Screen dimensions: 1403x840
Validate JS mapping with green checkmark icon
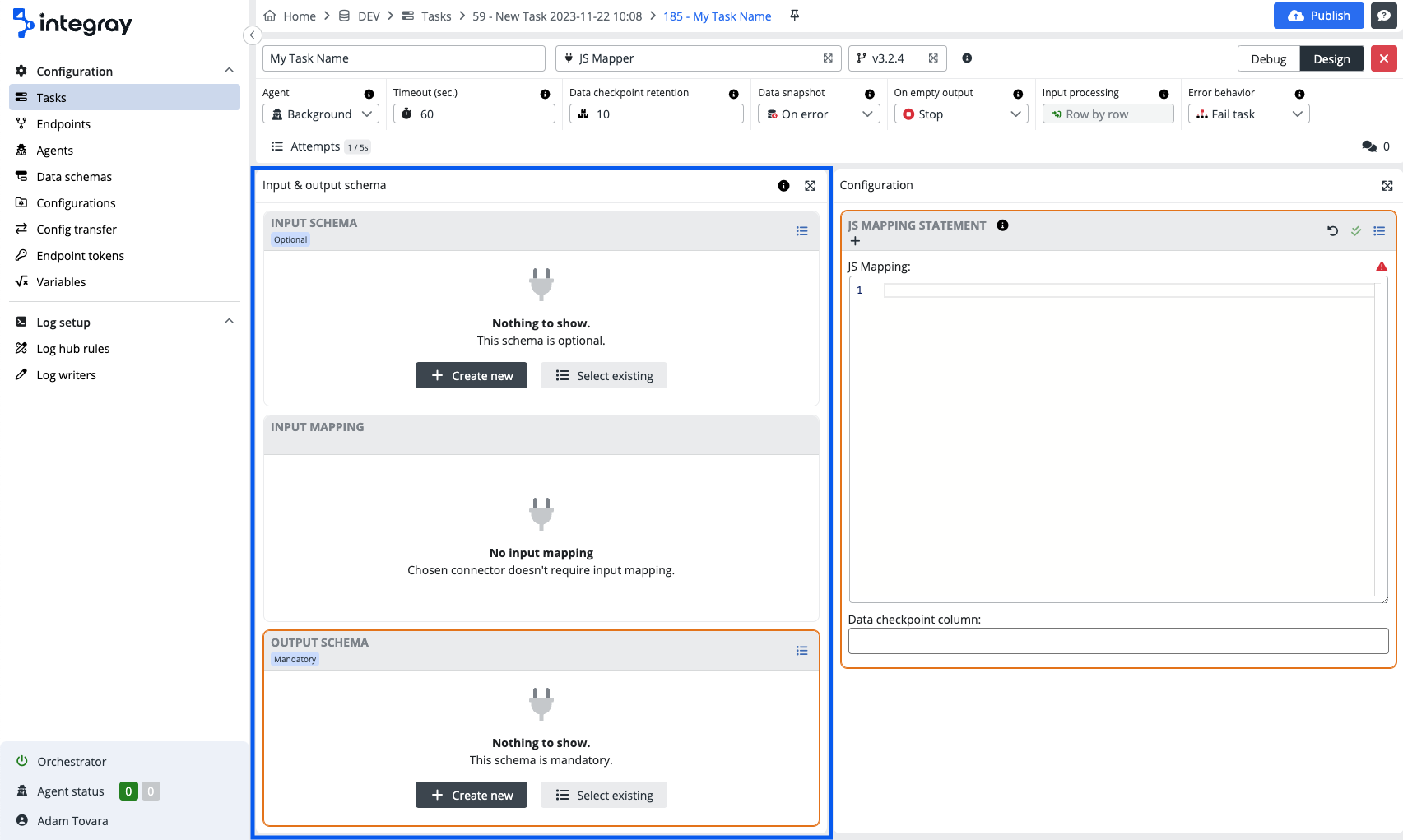1355,231
